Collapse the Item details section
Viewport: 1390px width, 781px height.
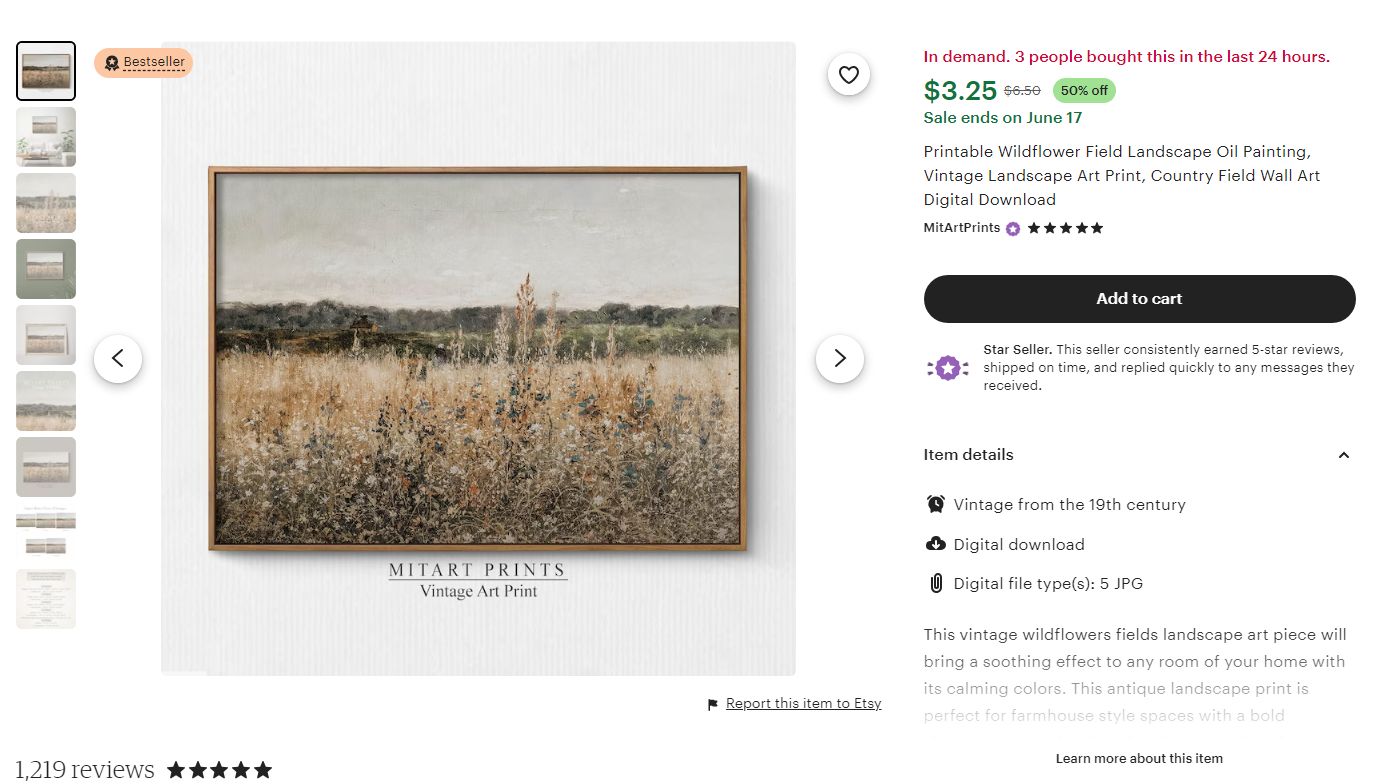(1343, 455)
